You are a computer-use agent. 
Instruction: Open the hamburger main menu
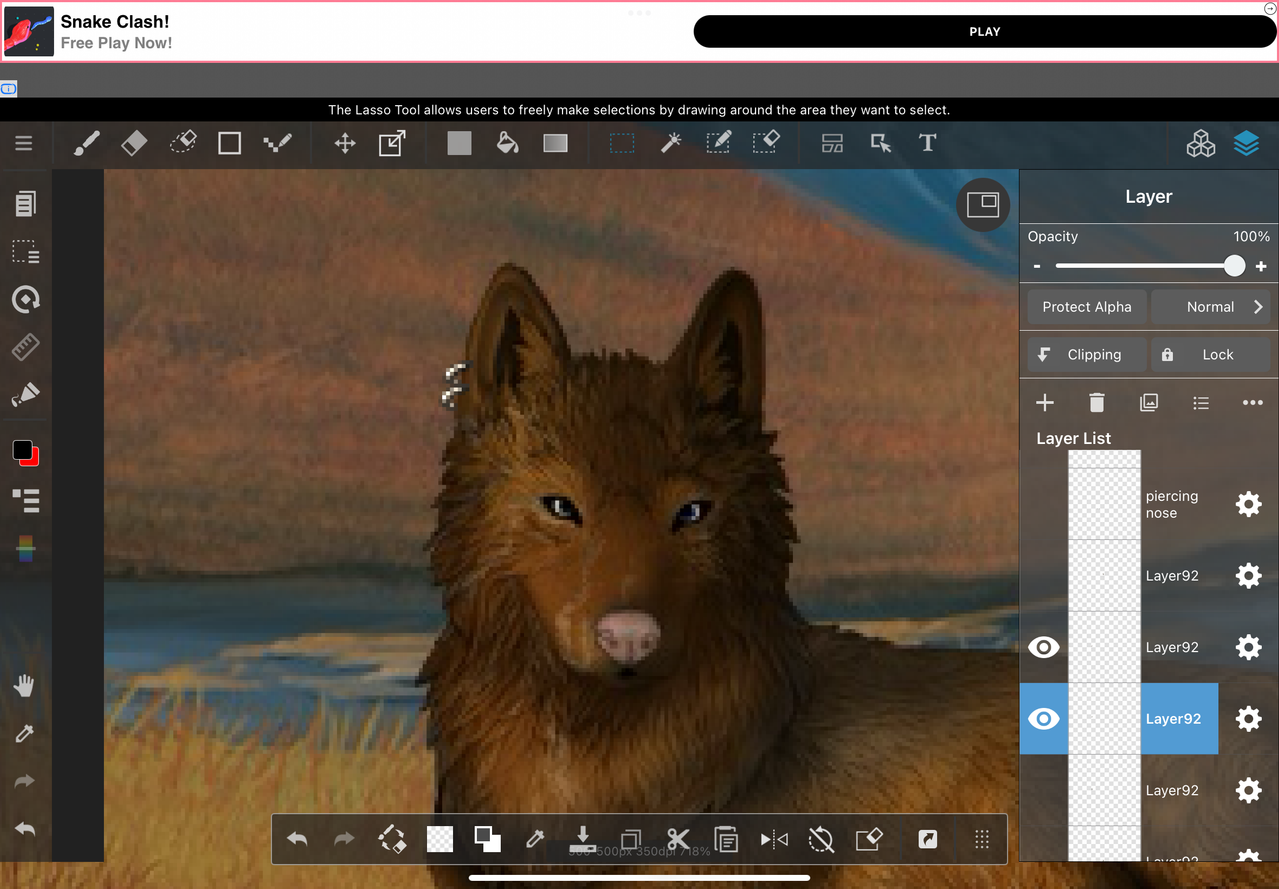point(24,144)
